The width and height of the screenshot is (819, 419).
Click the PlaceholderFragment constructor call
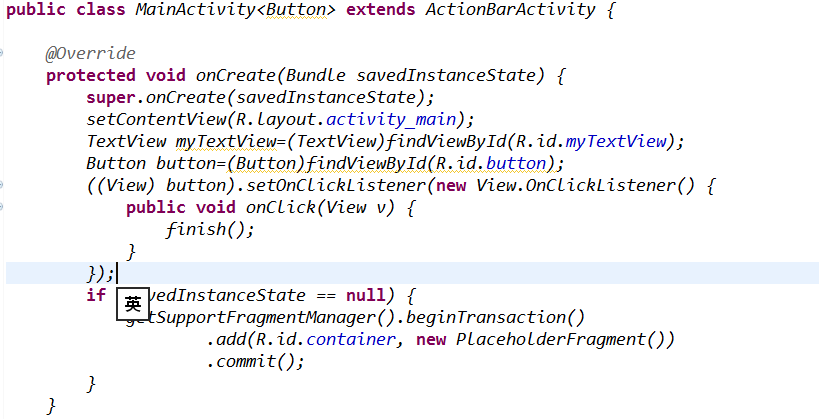[x=555, y=339]
